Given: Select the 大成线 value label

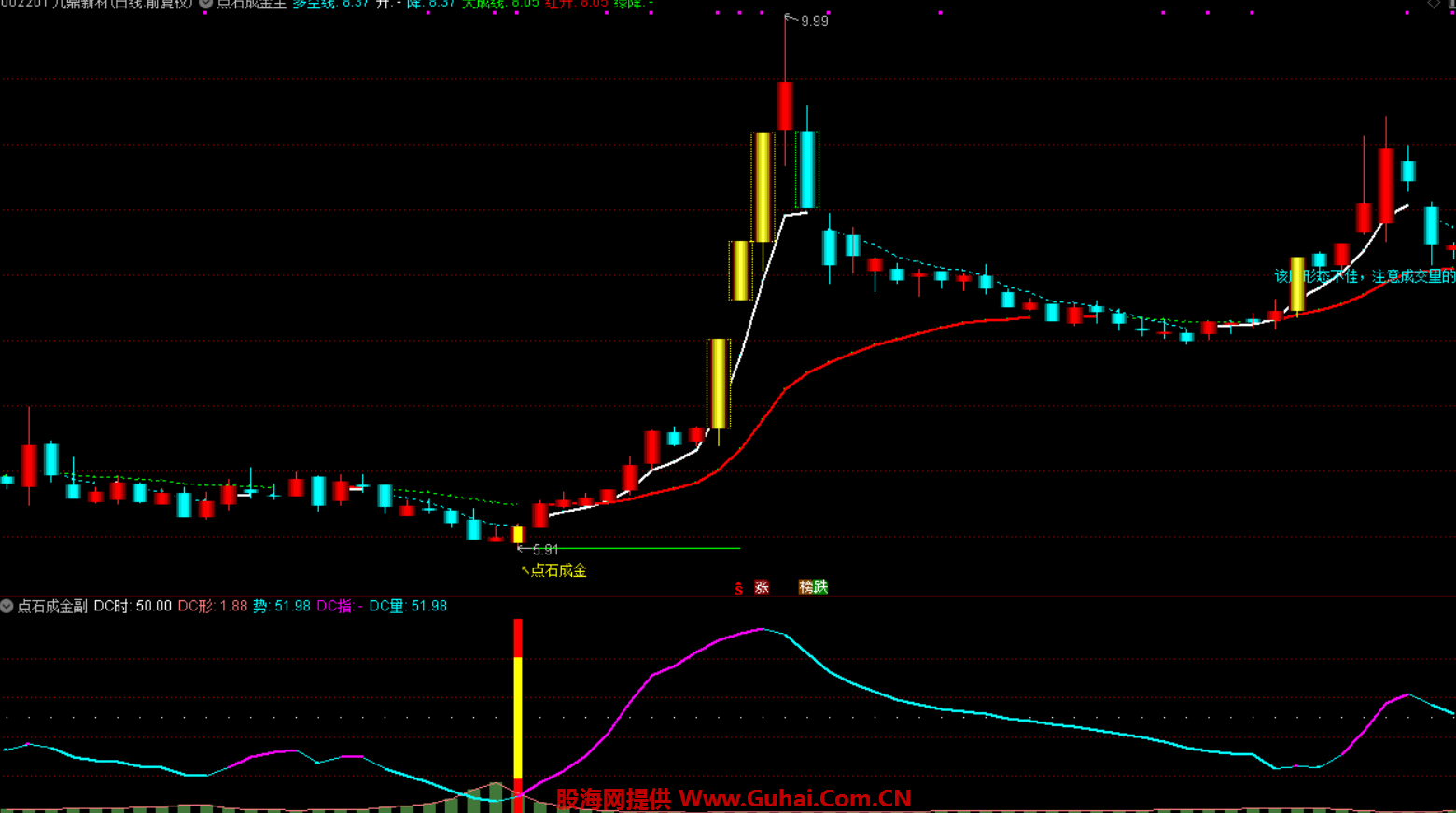Looking at the screenshot, I should (500, 4).
